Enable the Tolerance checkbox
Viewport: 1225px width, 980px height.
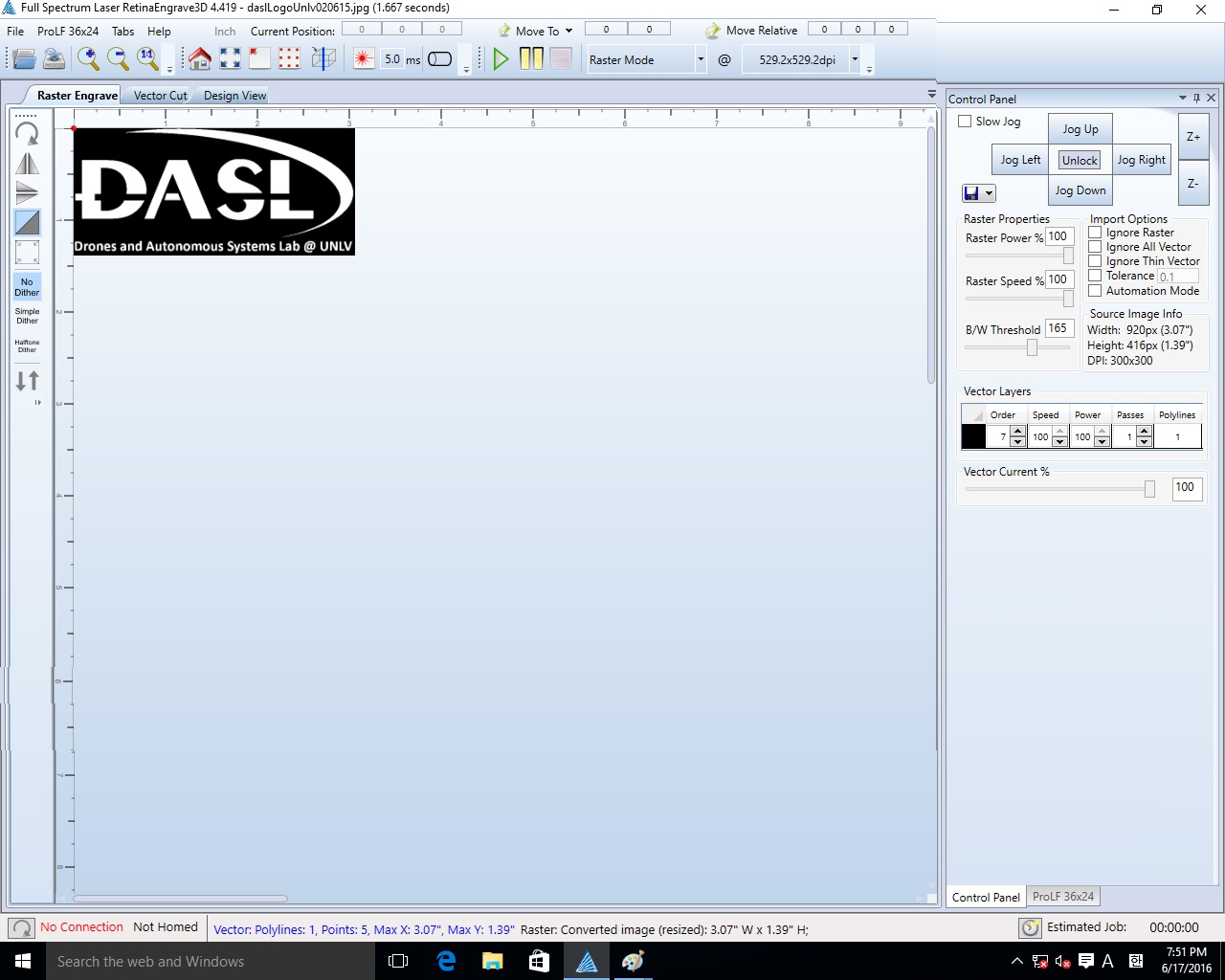coord(1095,276)
